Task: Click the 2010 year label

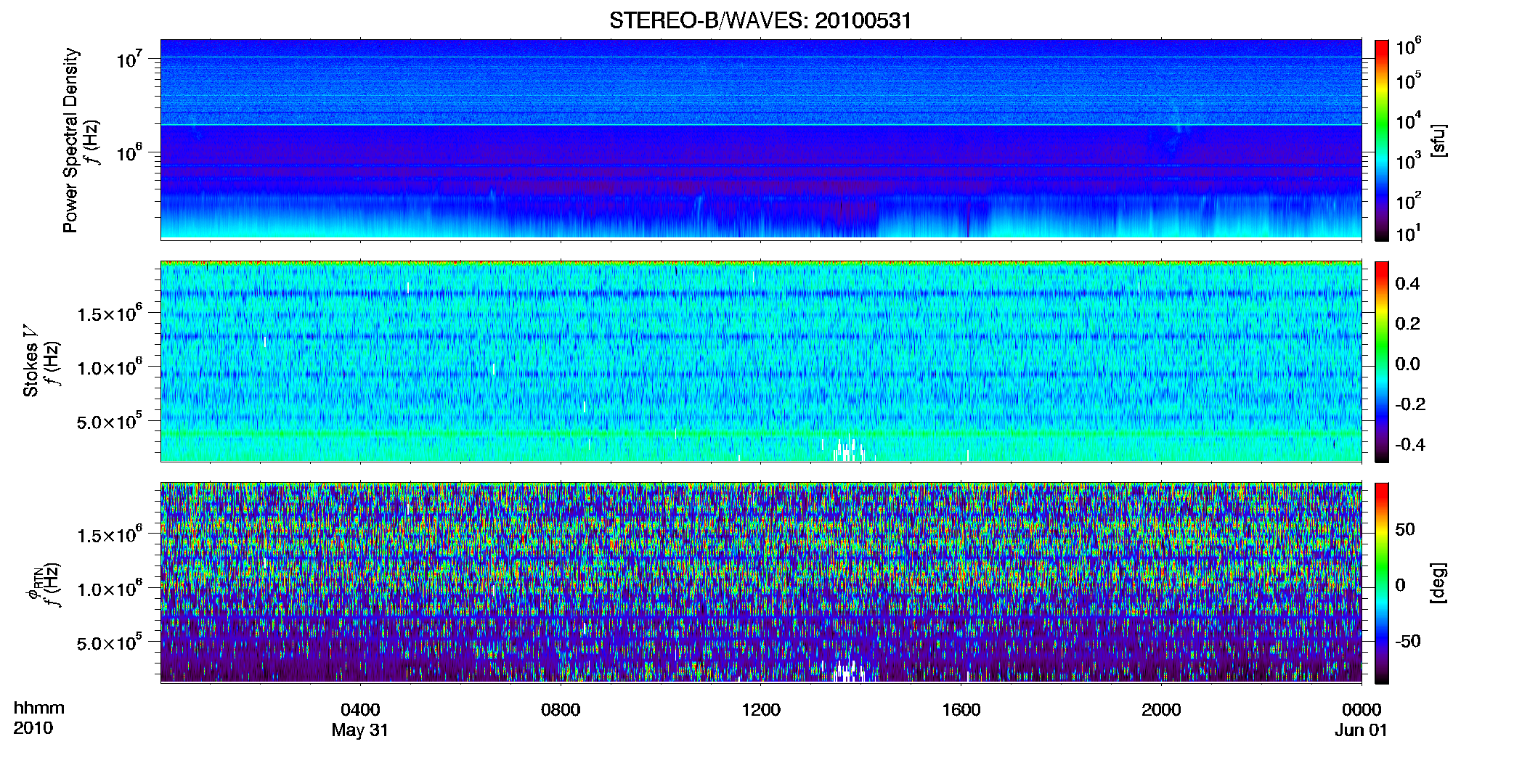Action: 33,728
